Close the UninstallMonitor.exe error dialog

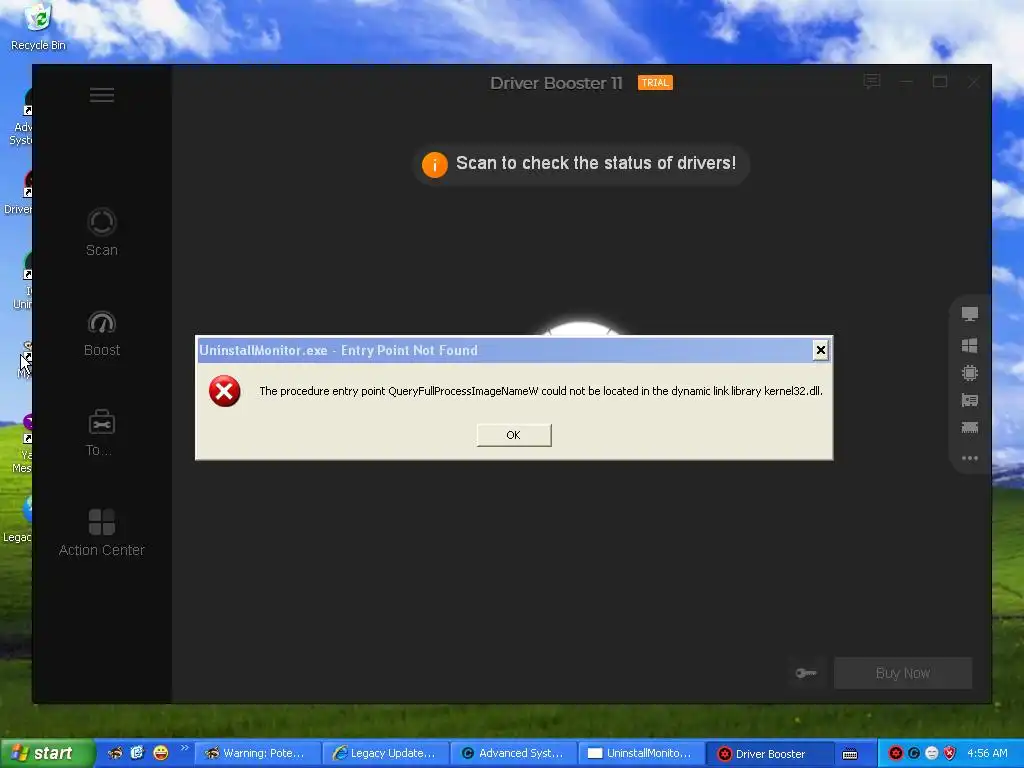pyautogui.click(x=821, y=351)
